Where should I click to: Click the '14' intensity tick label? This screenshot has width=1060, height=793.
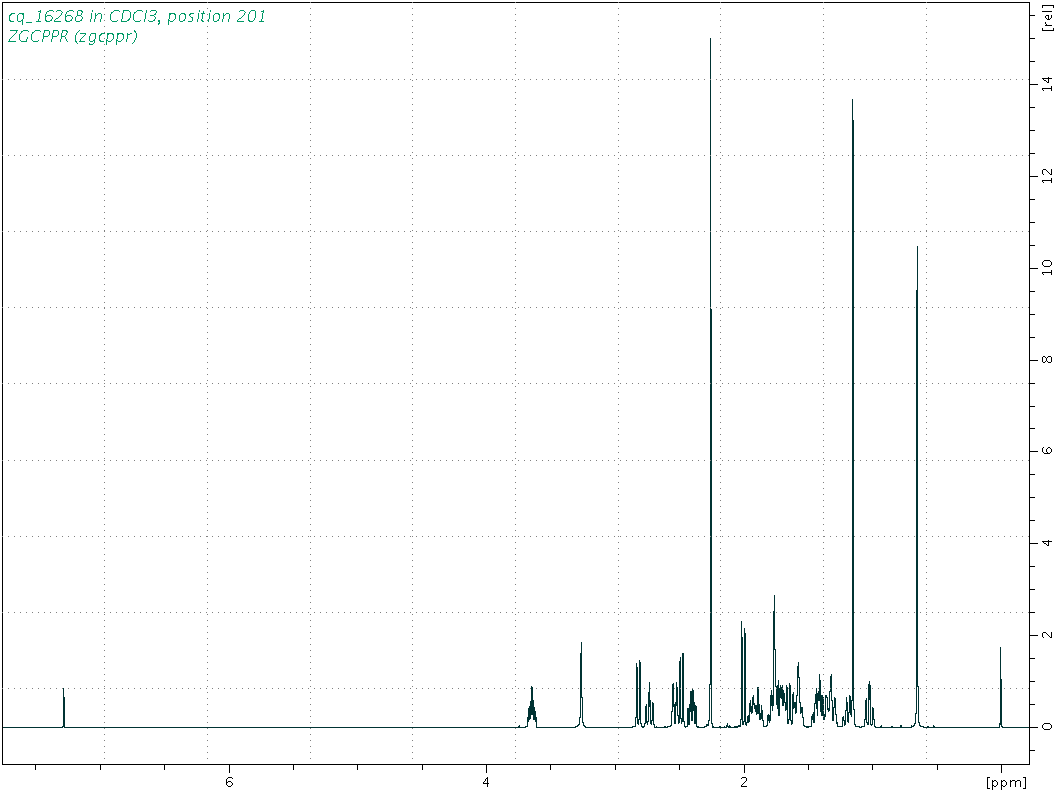point(1048,84)
